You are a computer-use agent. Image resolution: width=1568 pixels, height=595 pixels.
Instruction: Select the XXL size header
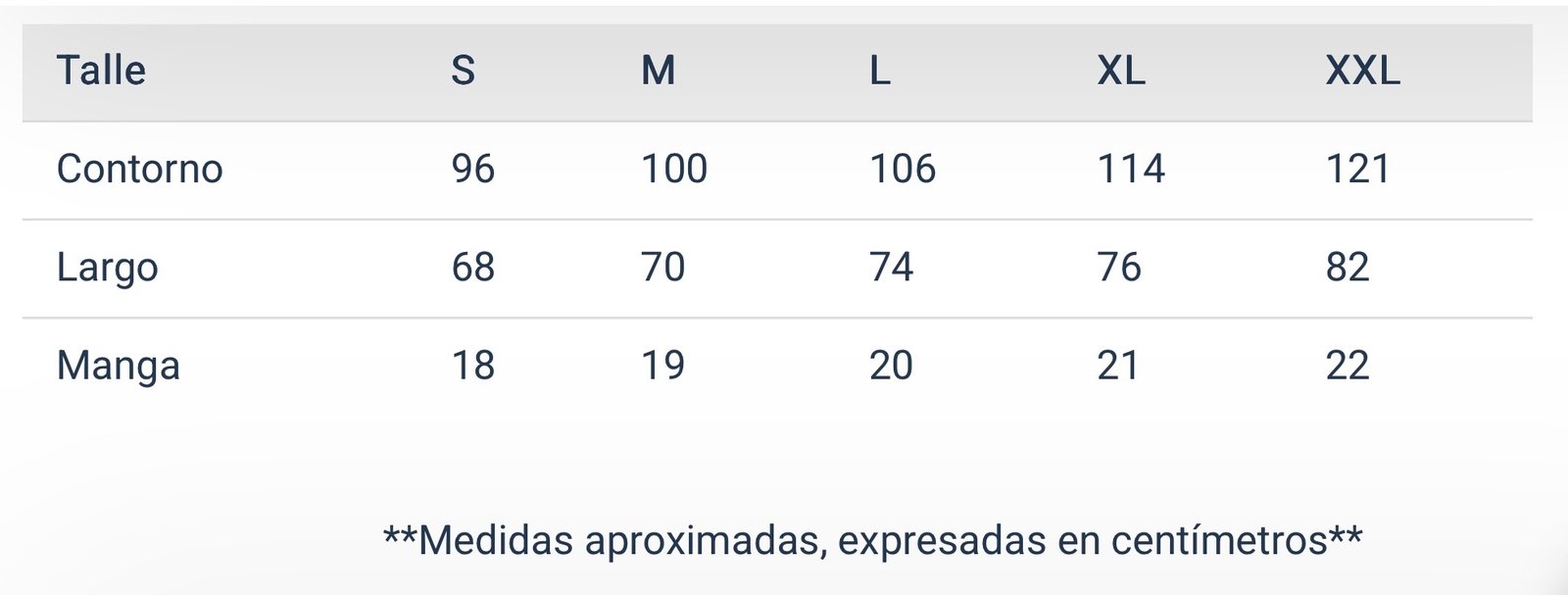tap(1362, 71)
